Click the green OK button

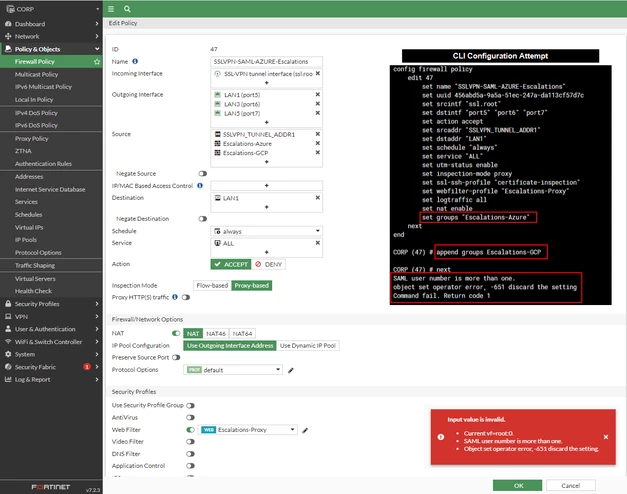pyautogui.click(x=518, y=486)
